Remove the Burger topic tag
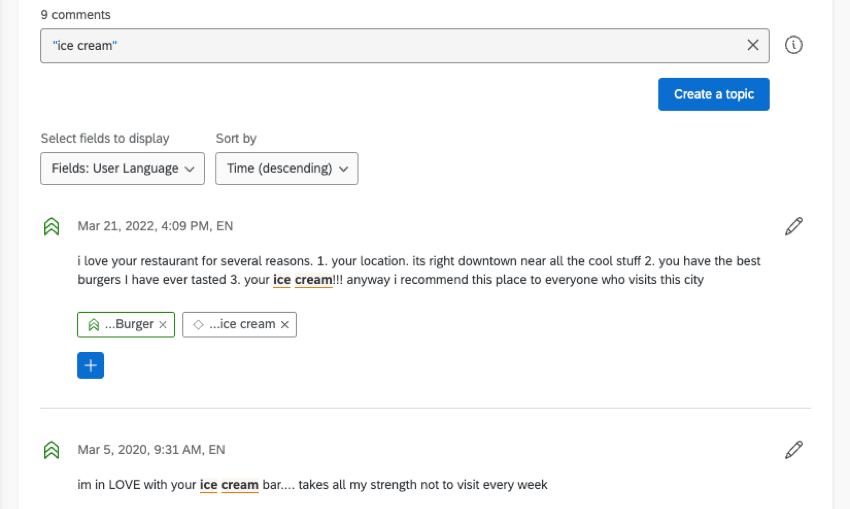 coord(163,324)
